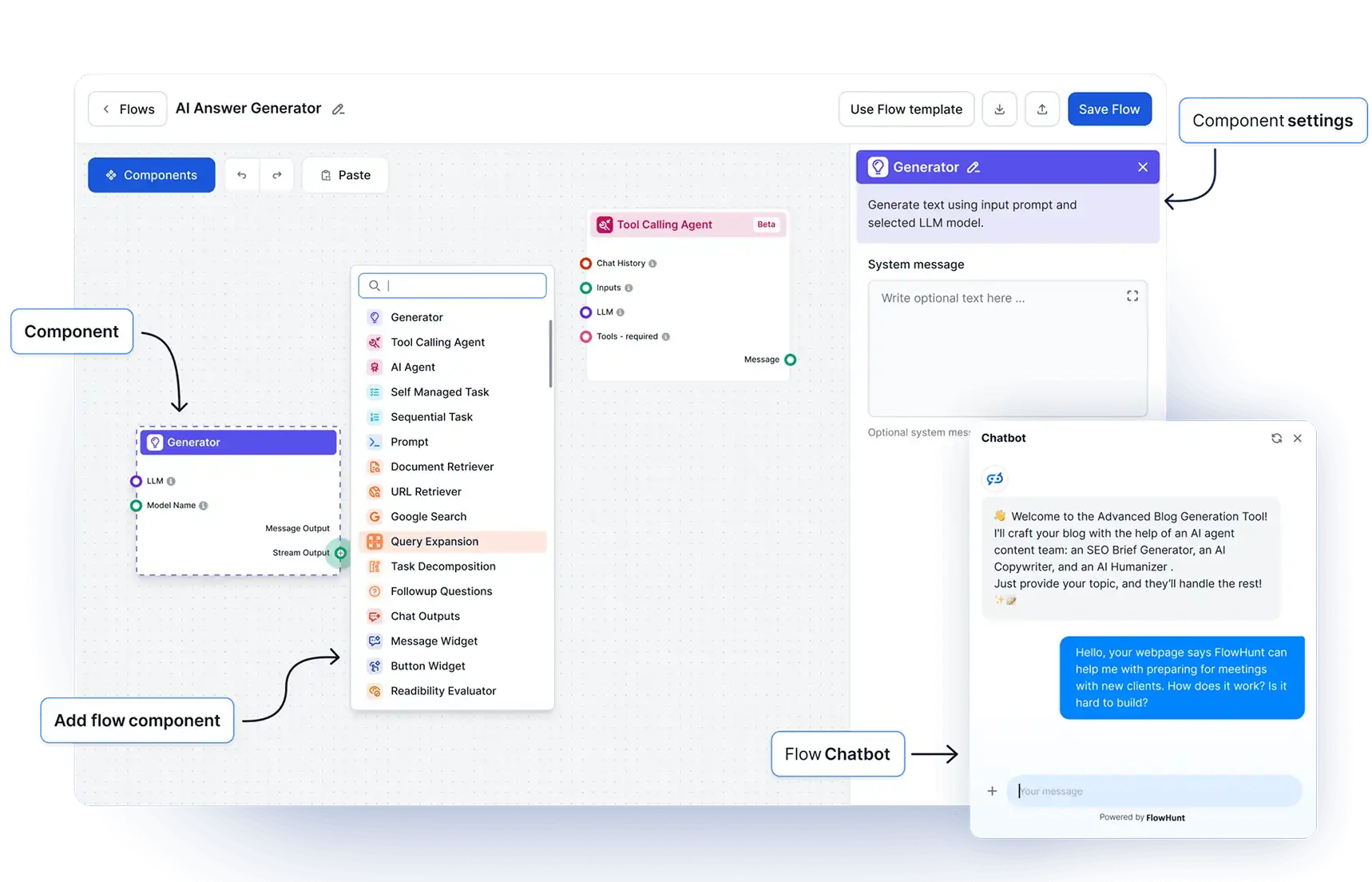Screen dimensions: 1372x882
Task: Select the Tool Calling Agent component
Action: (x=437, y=342)
